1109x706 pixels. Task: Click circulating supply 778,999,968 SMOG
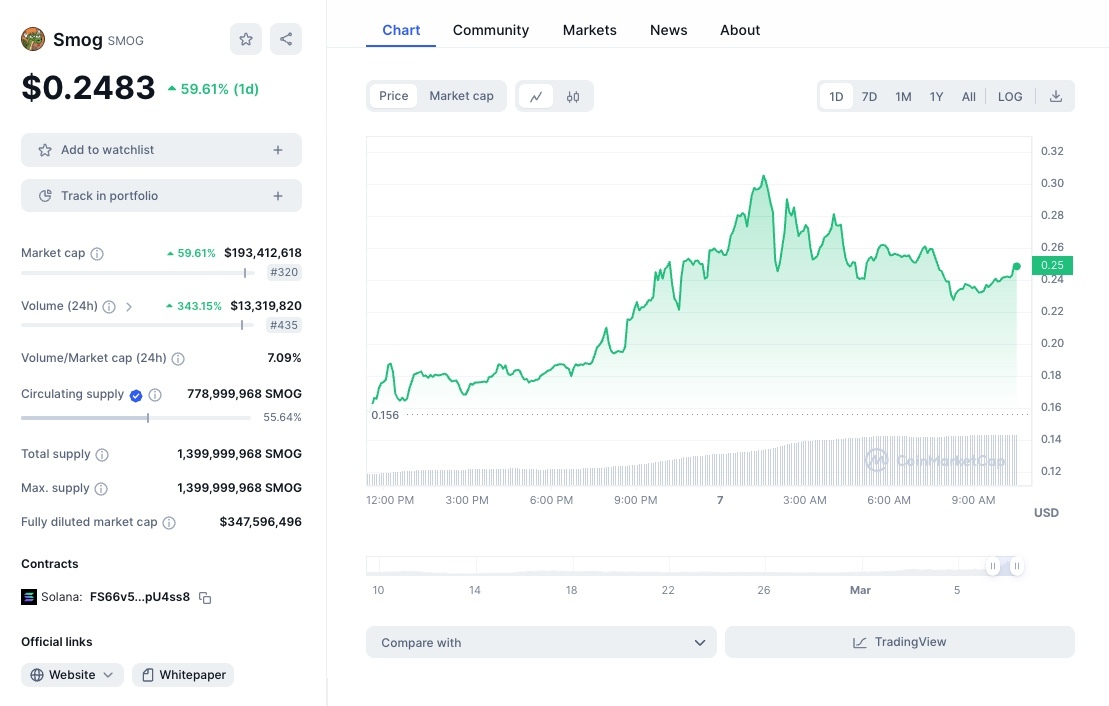point(245,394)
